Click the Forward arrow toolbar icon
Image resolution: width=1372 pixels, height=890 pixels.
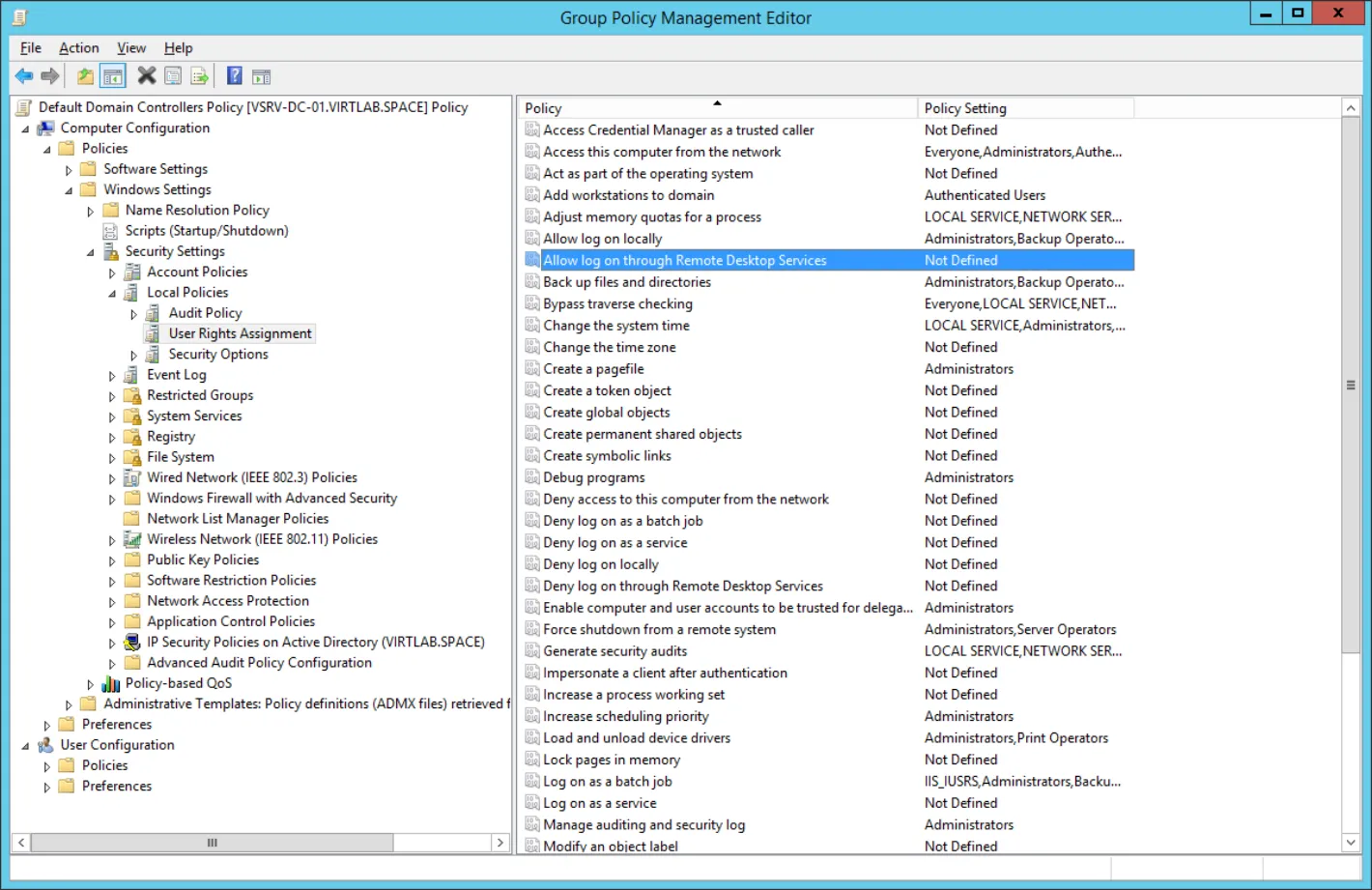(x=50, y=76)
